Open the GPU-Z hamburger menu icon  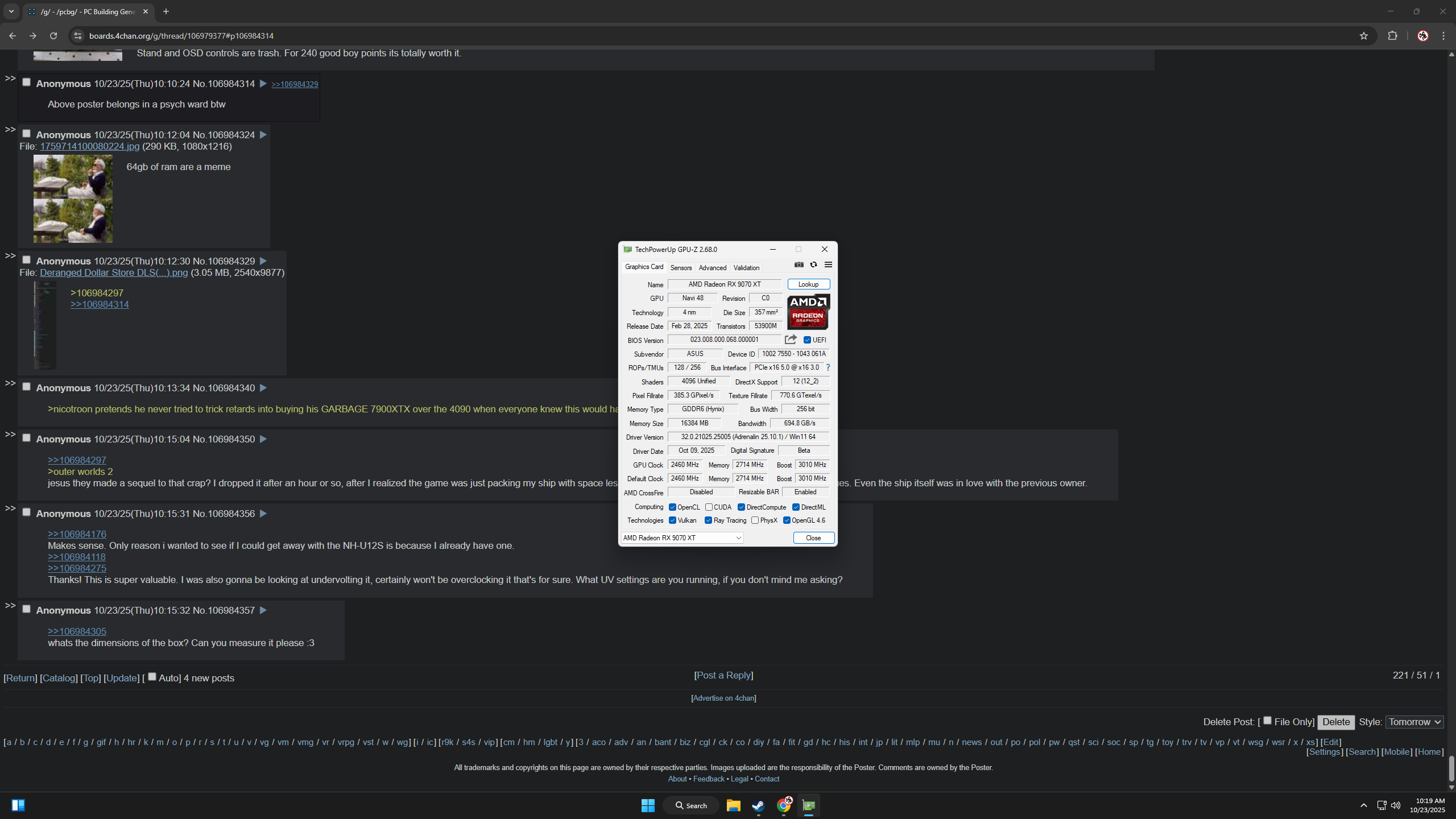point(828,264)
